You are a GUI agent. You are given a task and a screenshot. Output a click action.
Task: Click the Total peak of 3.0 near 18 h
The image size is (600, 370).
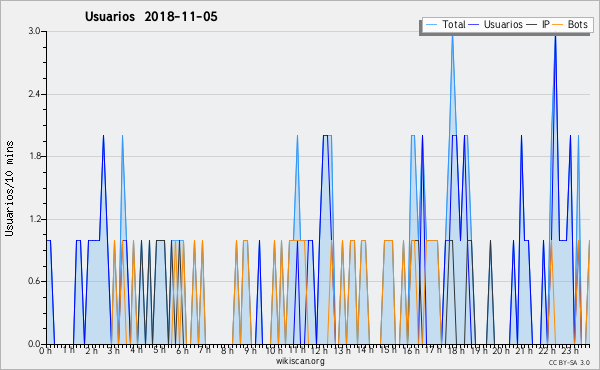pos(452,37)
